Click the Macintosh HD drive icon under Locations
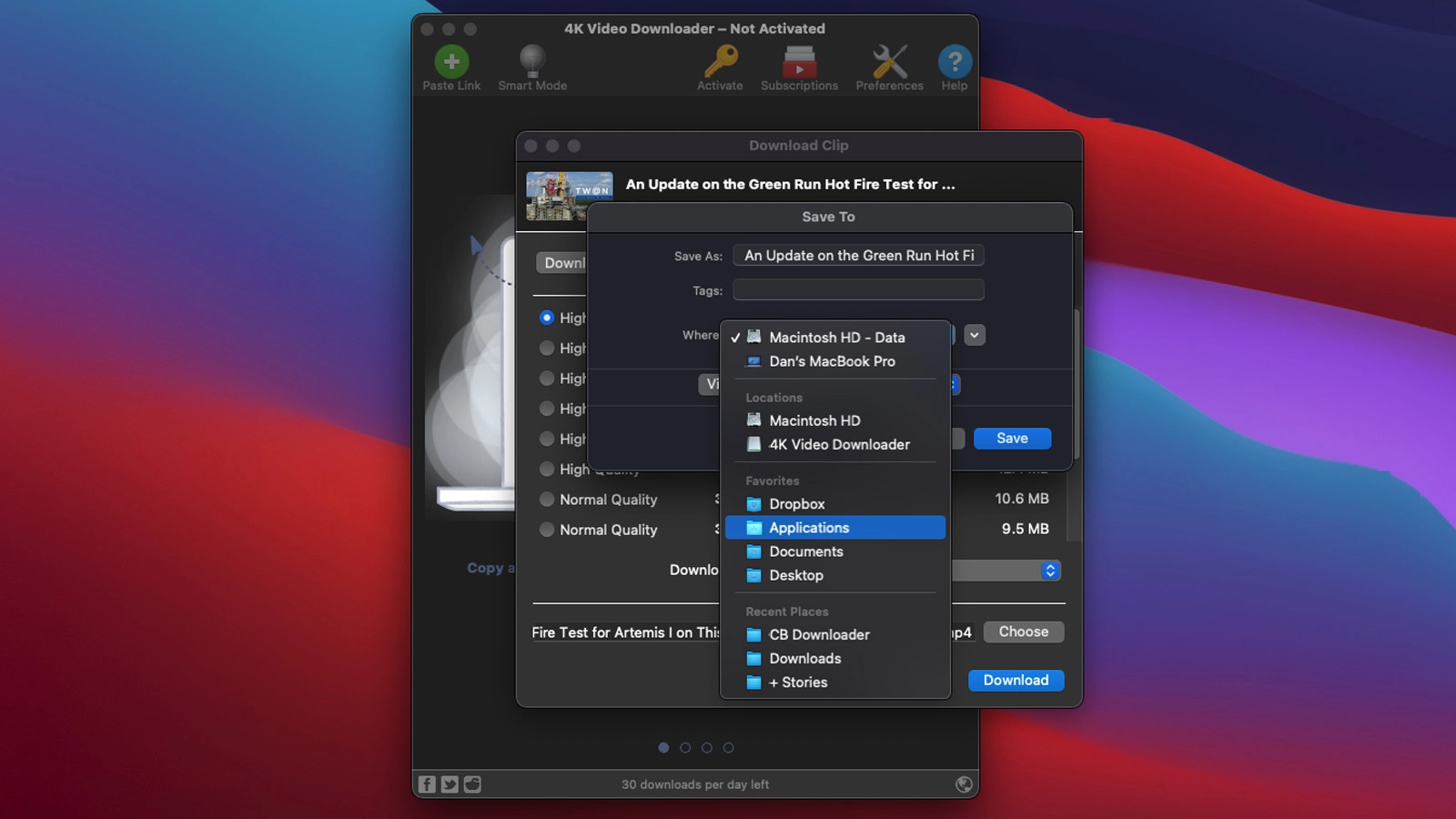 pos(753,420)
